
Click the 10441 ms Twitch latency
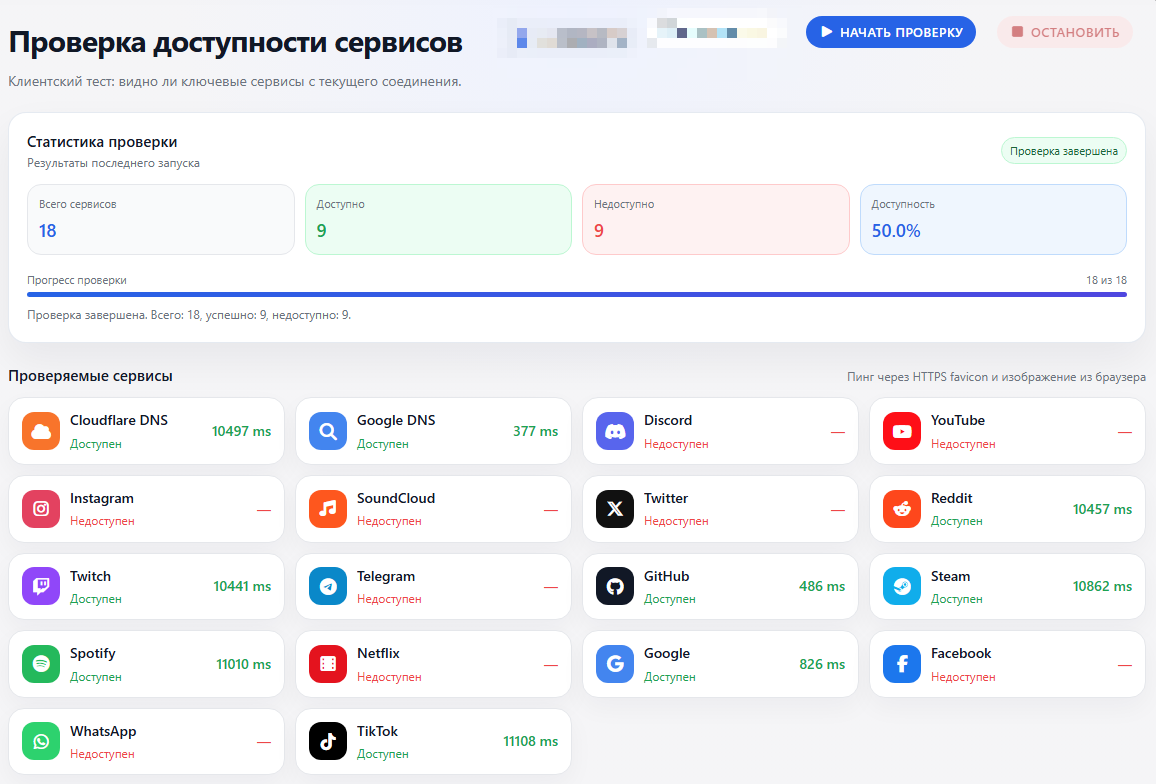coord(242,586)
